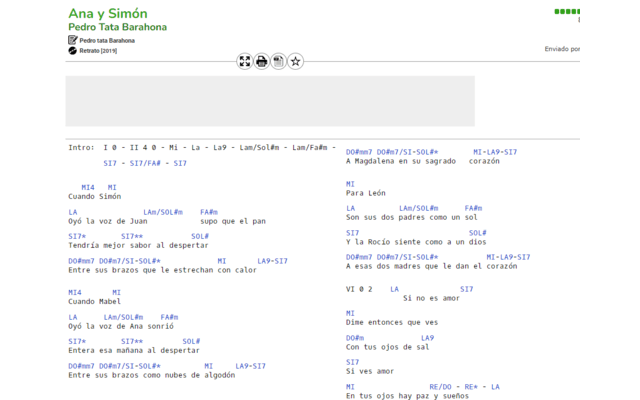Show FA#m chord above como un sol
This screenshot has height=400, width=640.
point(473,208)
